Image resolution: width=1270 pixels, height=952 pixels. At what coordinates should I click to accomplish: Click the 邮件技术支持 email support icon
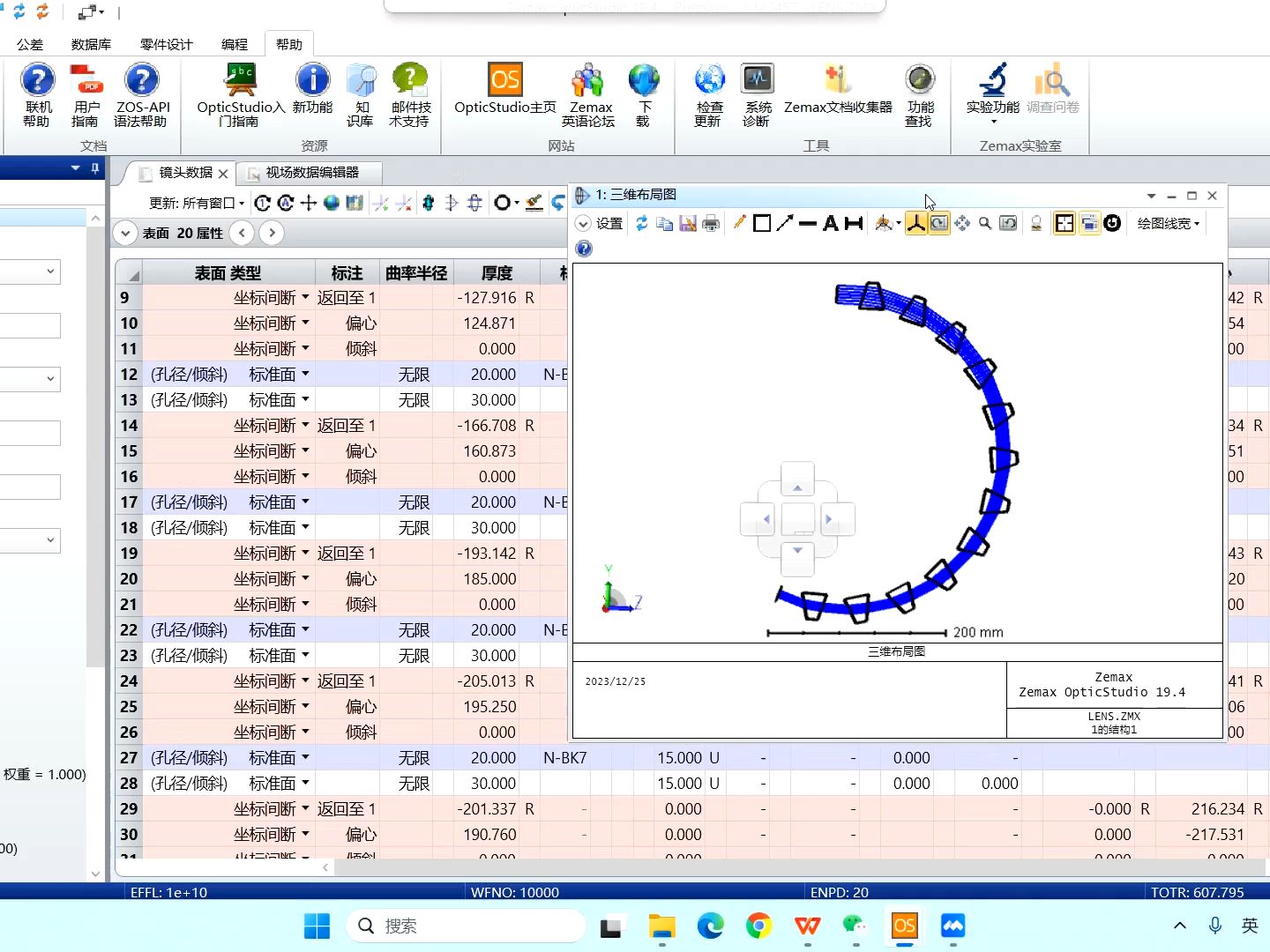click(x=410, y=95)
